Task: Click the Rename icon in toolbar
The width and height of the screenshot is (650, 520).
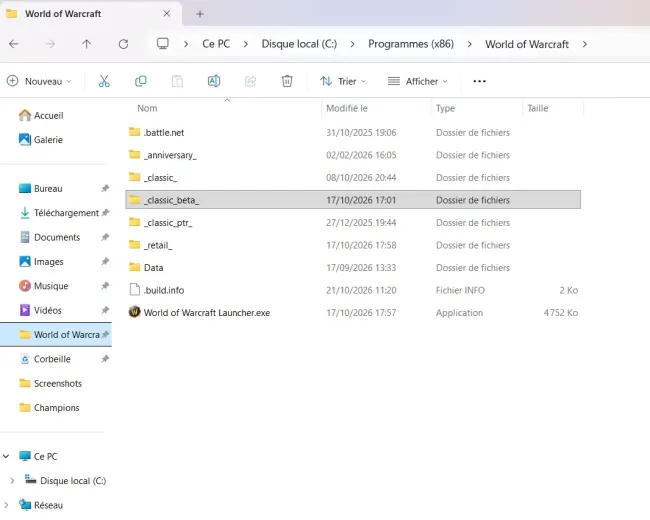Action: tap(214, 81)
